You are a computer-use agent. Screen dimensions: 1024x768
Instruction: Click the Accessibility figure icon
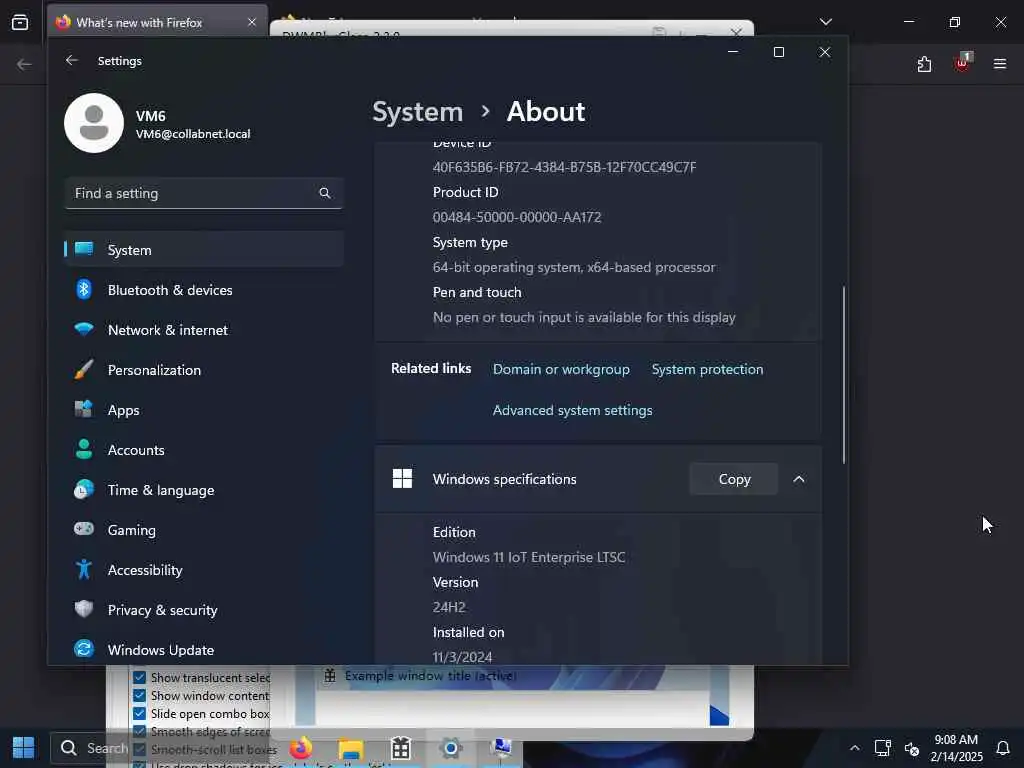(x=84, y=569)
